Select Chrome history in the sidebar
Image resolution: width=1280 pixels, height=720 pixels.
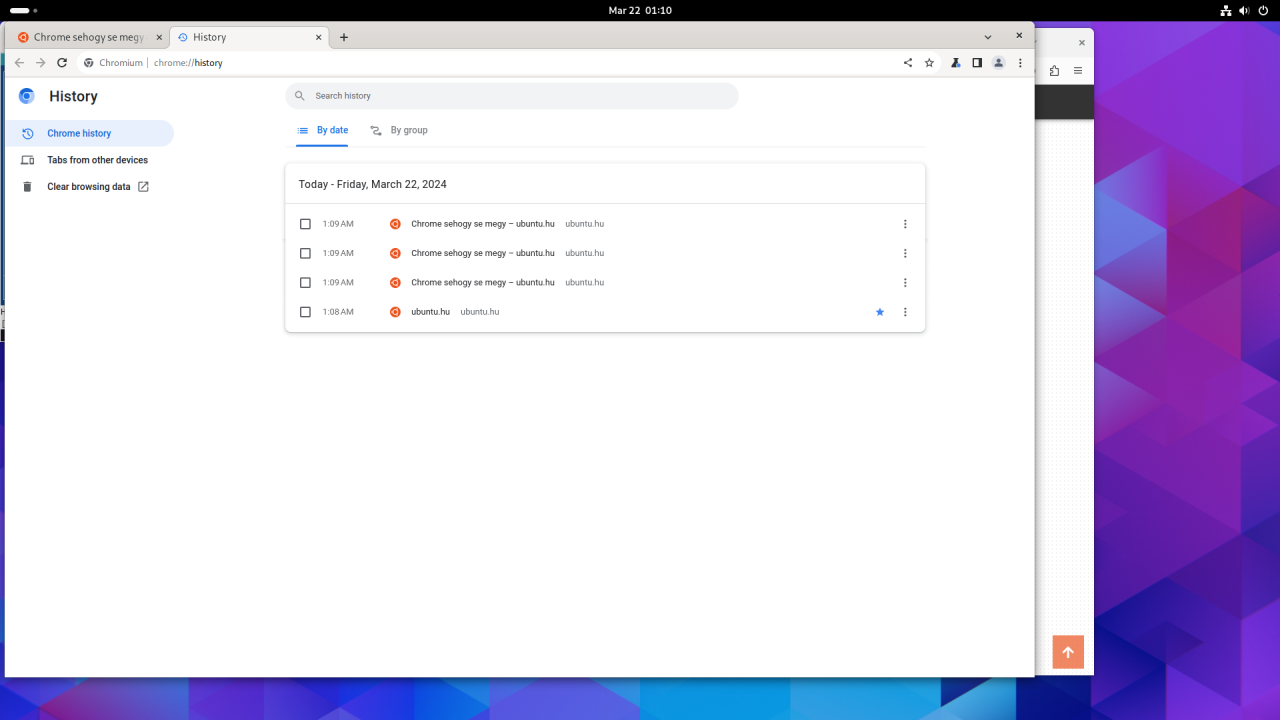click(x=89, y=133)
